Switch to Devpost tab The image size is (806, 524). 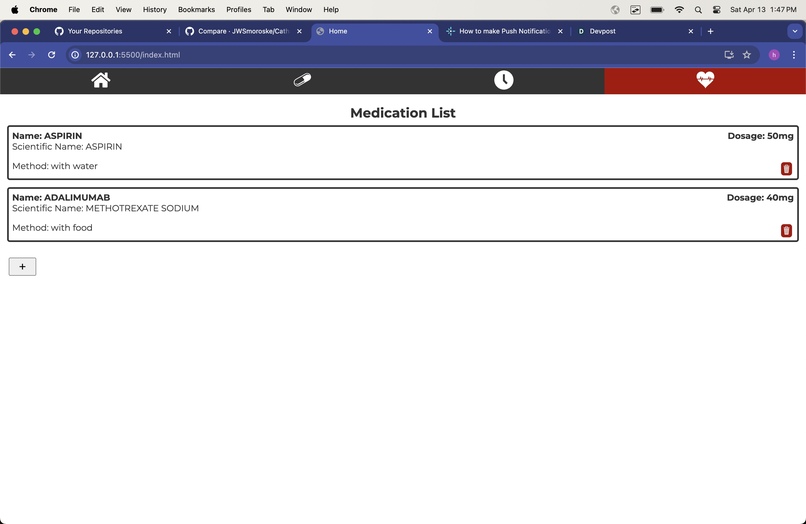coord(635,31)
